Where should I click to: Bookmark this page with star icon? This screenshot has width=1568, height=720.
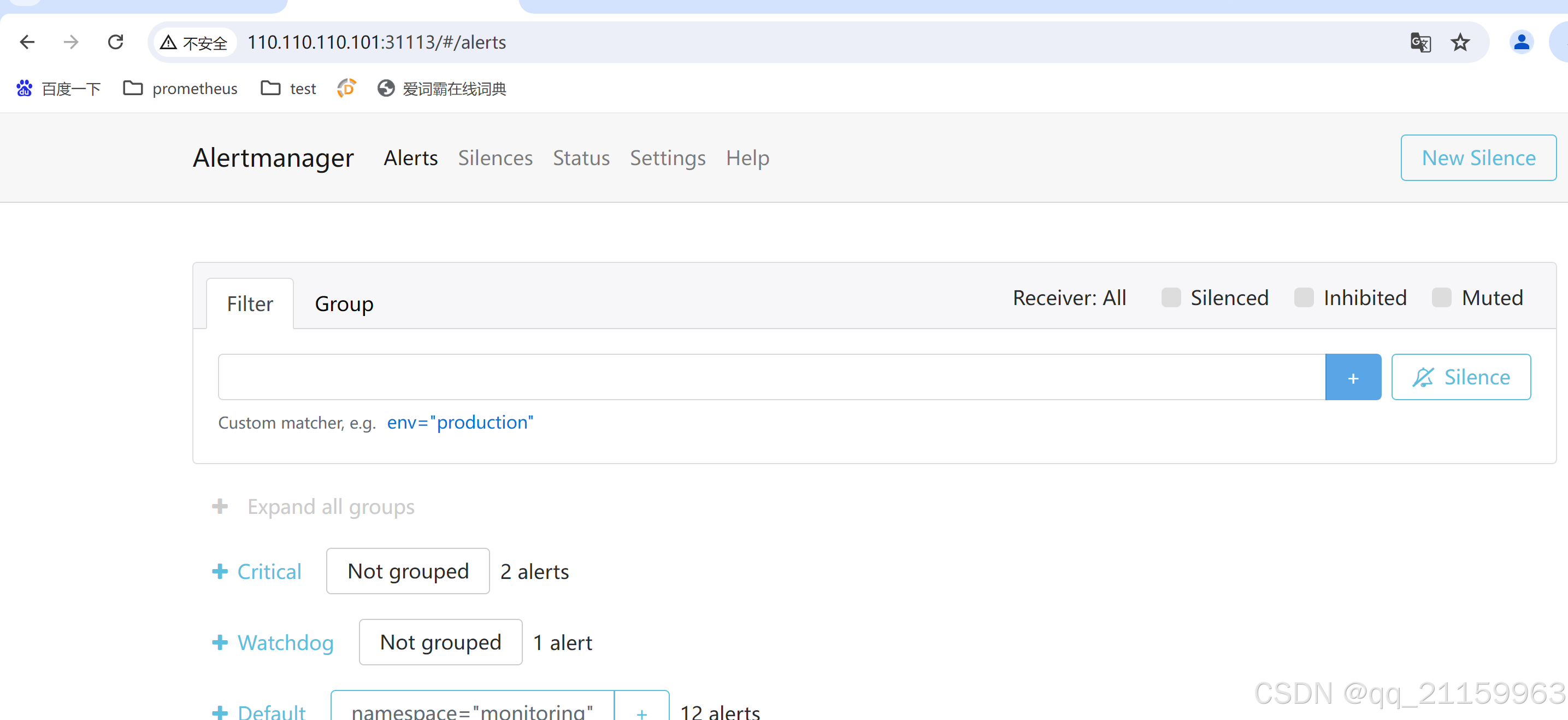coord(1460,42)
